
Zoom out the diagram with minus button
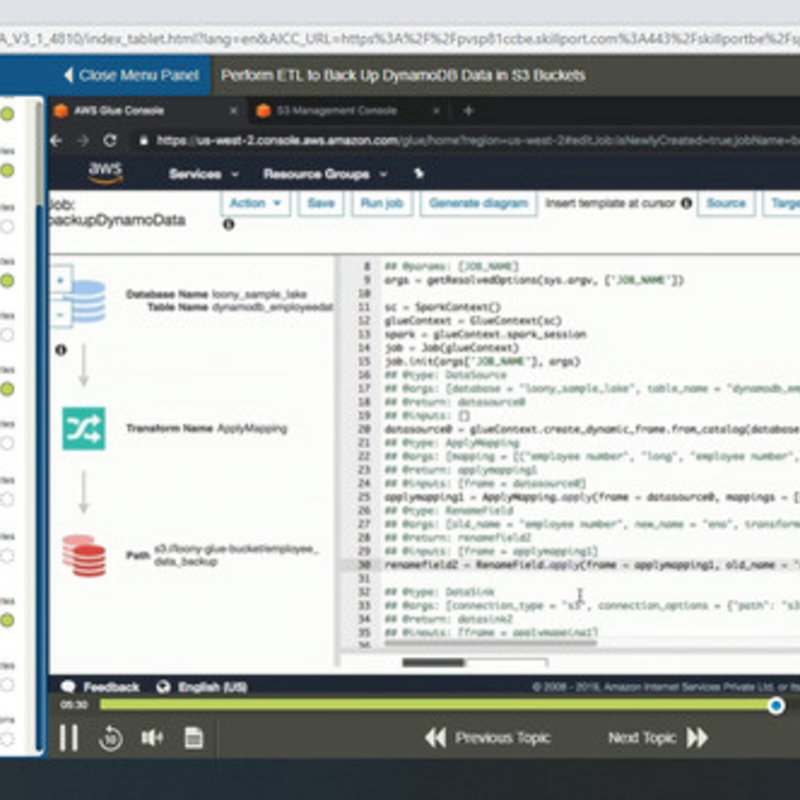tap(61, 314)
